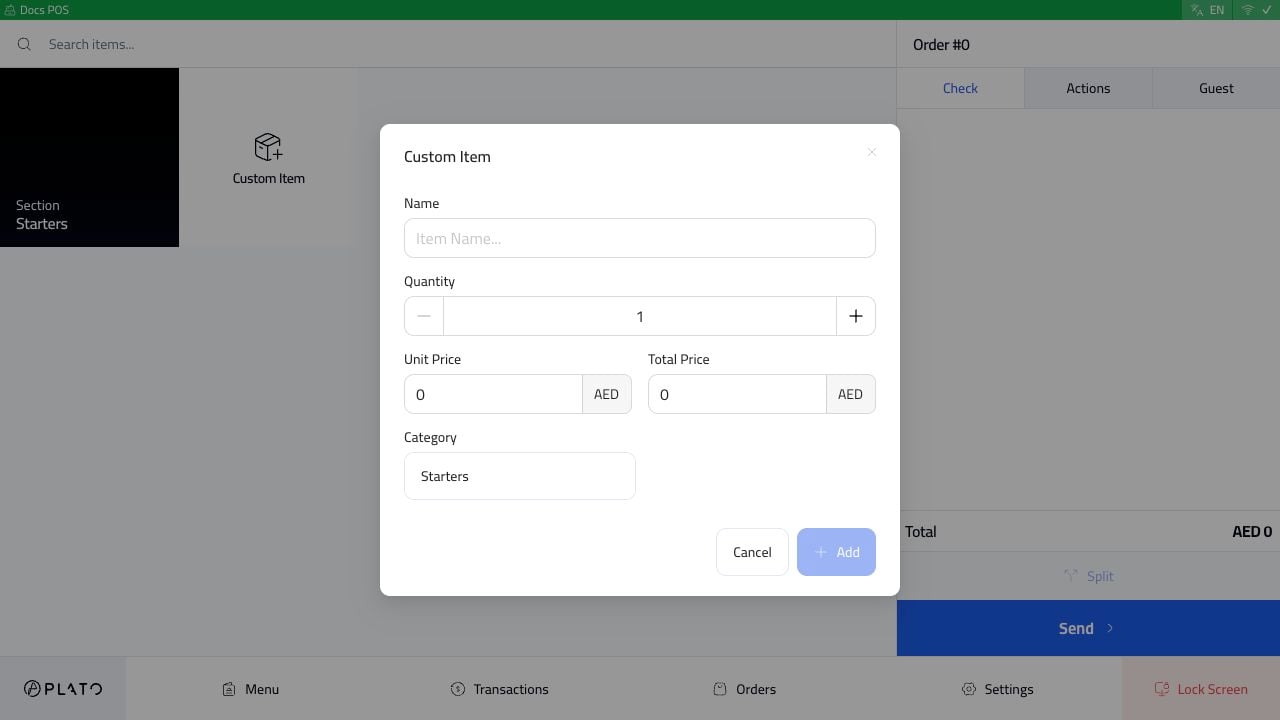Open the Menu navigation item
The image size is (1280, 720).
click(x=250, y=689)
